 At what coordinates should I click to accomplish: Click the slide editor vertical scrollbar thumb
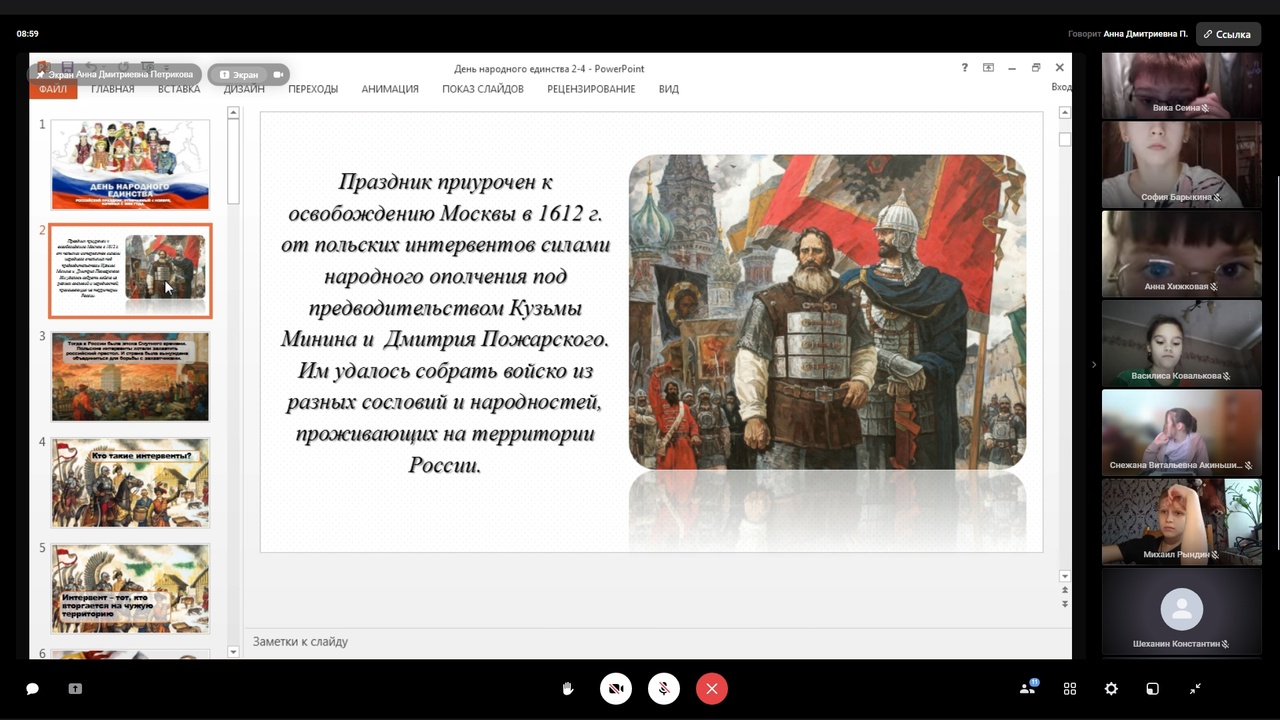pyautogui.click(x=1064, y=139)
